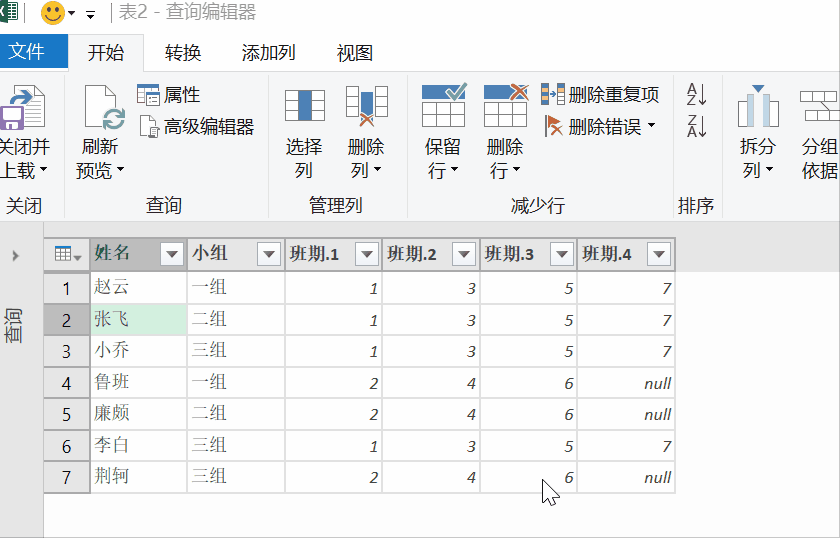This screenshot has width=840, height=538.
Task: Open the 班期.1 column filter dropdown
Action: click(367, 254)
